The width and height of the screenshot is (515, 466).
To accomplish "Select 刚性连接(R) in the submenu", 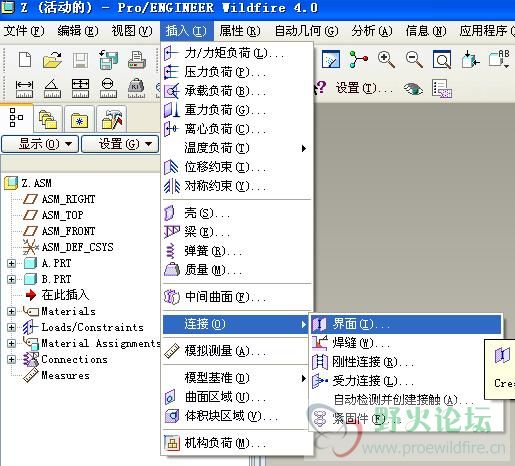I will 406,362.
